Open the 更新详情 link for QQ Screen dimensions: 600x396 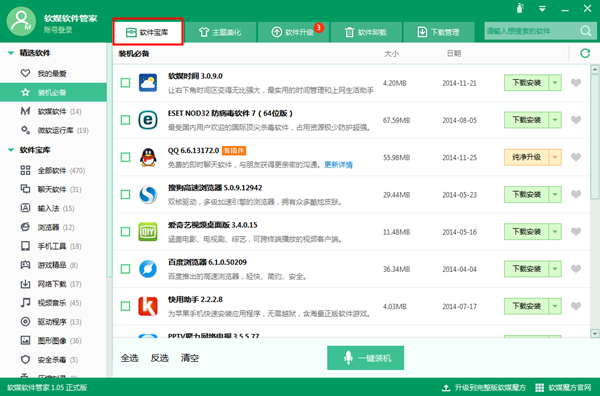click(338, 165)
